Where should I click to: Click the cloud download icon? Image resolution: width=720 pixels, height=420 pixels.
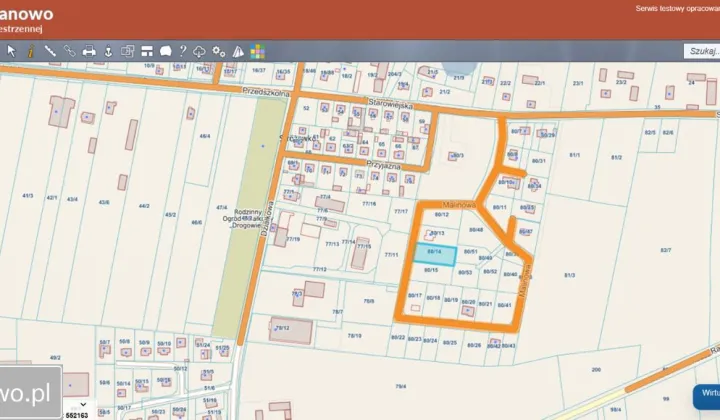pos(199,51)
